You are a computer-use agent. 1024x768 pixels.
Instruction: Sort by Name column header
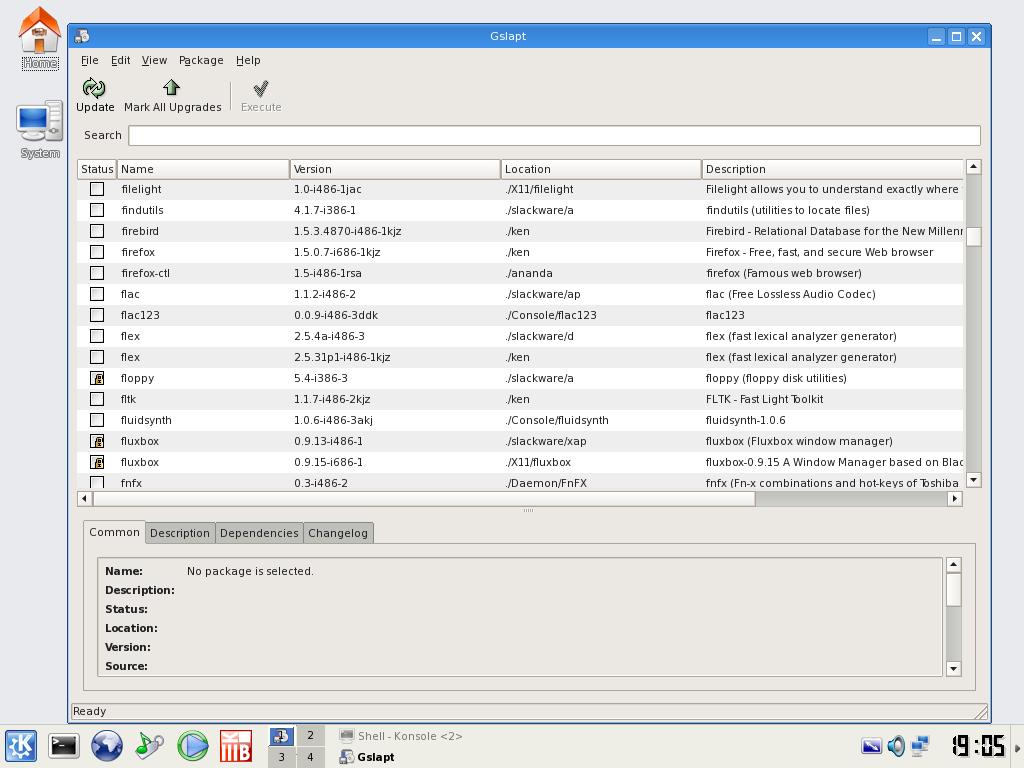click(203, 169)
